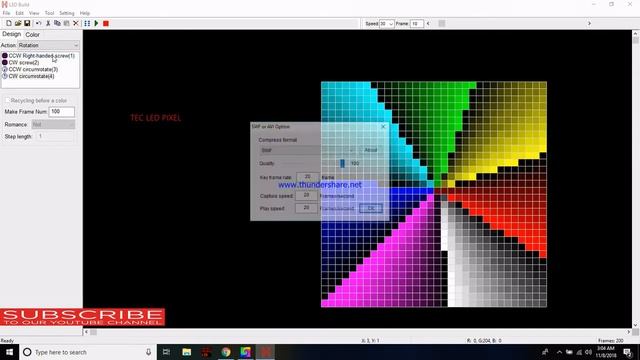Create a new file from toolbar
The height and width of the screenshot is (360, 640).
point(9,23)
